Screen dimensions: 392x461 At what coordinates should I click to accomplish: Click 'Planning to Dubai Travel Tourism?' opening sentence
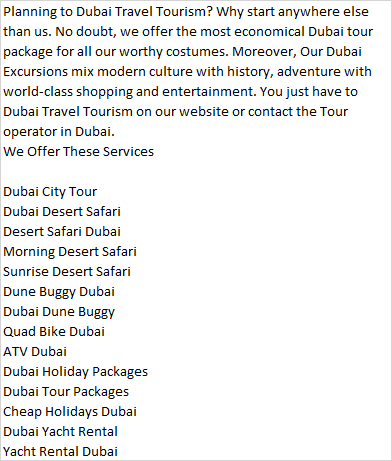[x=108, y=12]
